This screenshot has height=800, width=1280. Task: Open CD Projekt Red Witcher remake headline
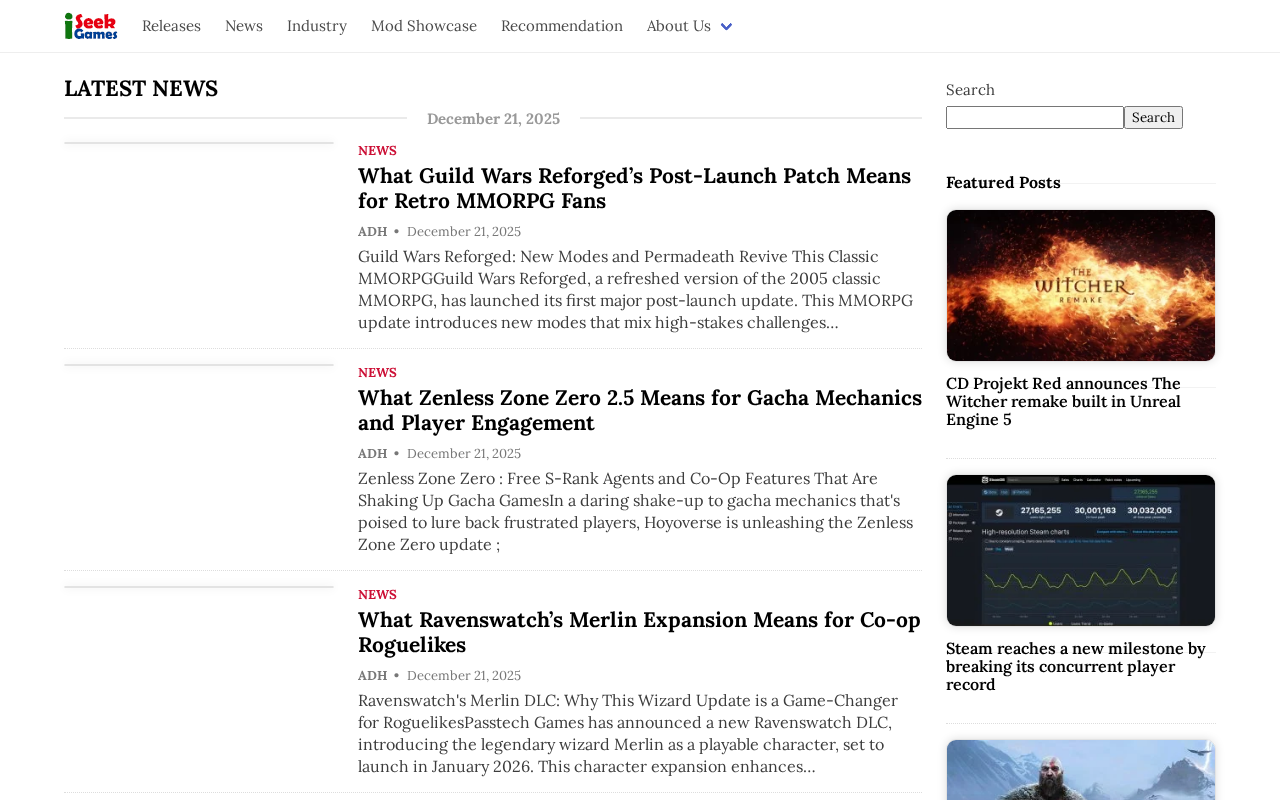pos(1063,401)
